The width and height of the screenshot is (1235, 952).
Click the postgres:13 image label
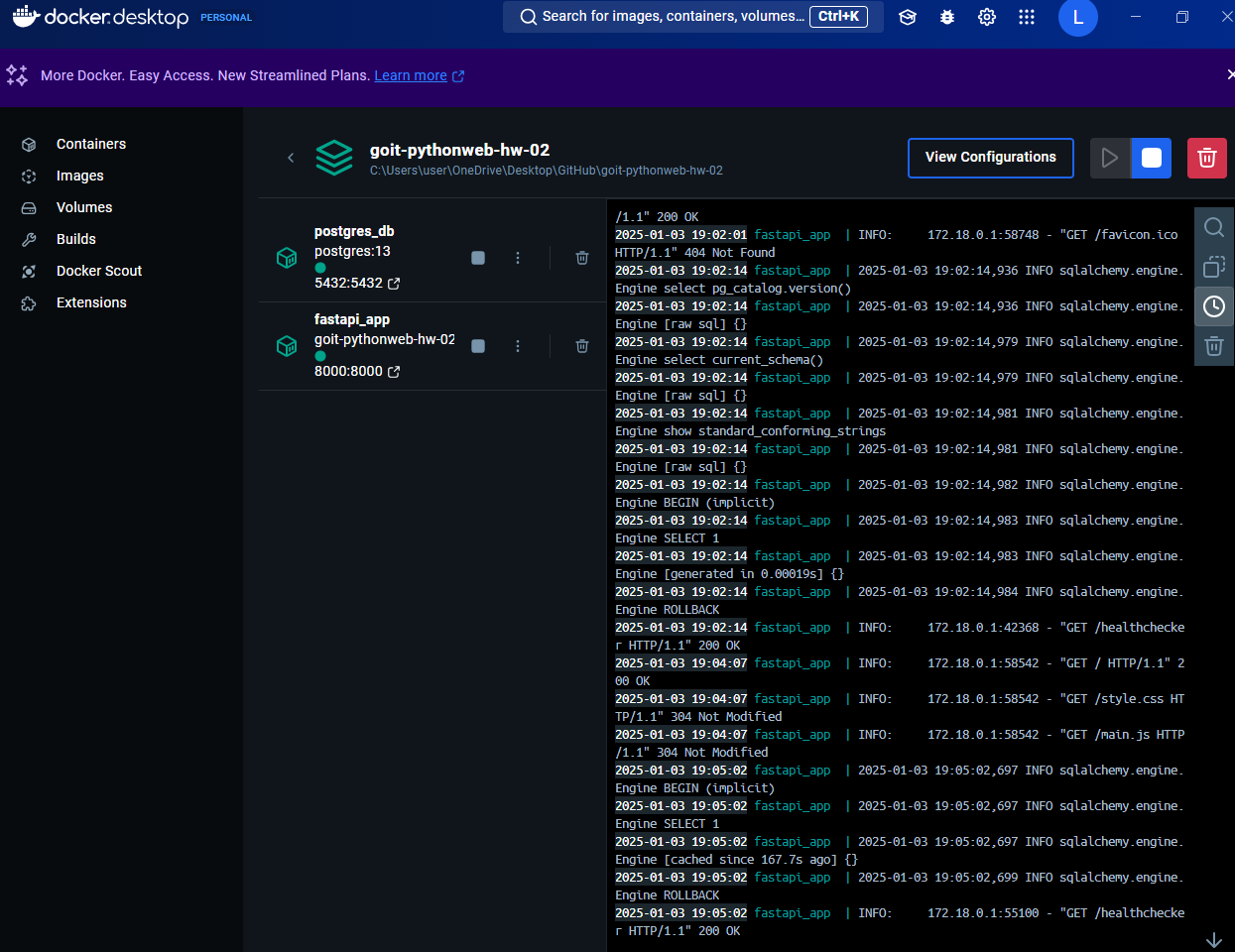[352, 251]
